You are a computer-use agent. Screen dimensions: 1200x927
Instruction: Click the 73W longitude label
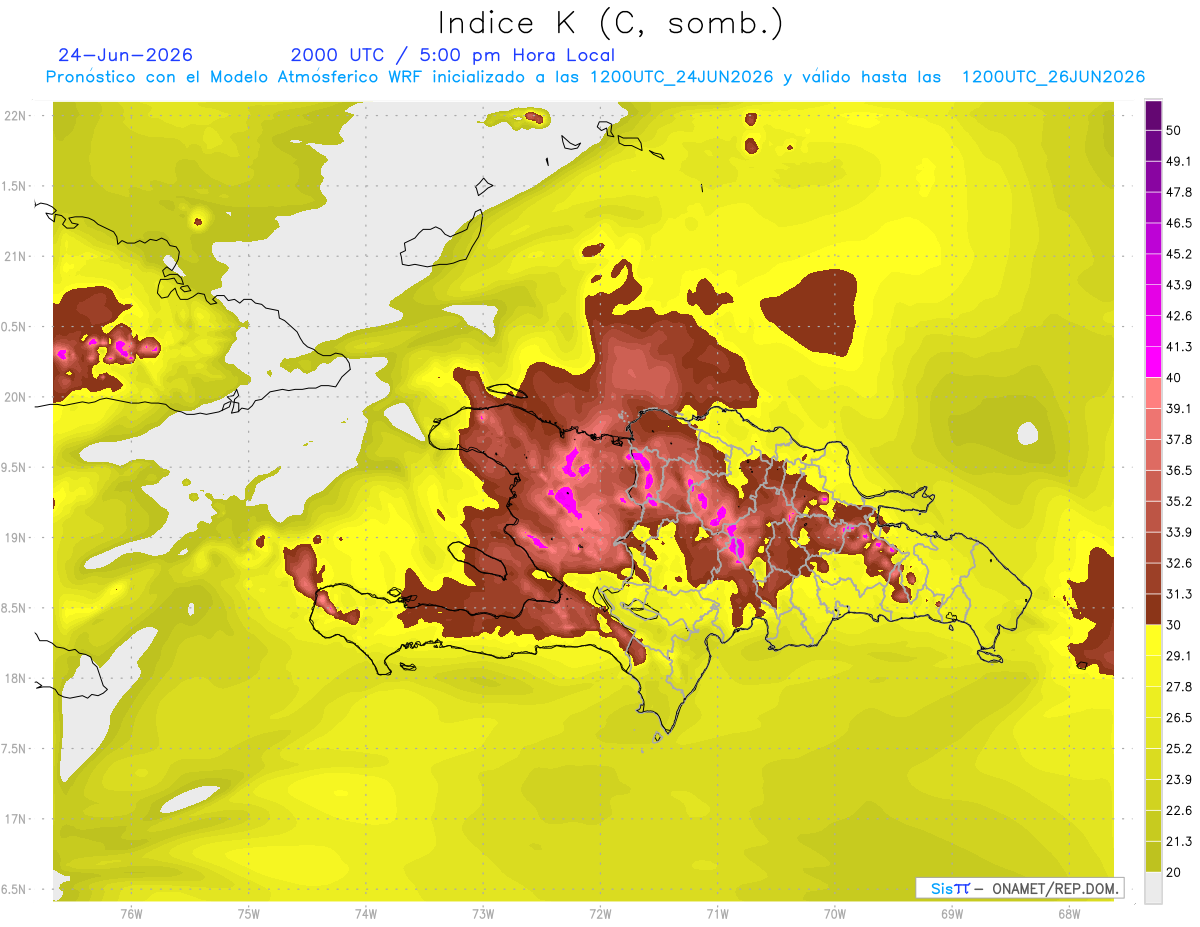(x=483, y=913)
